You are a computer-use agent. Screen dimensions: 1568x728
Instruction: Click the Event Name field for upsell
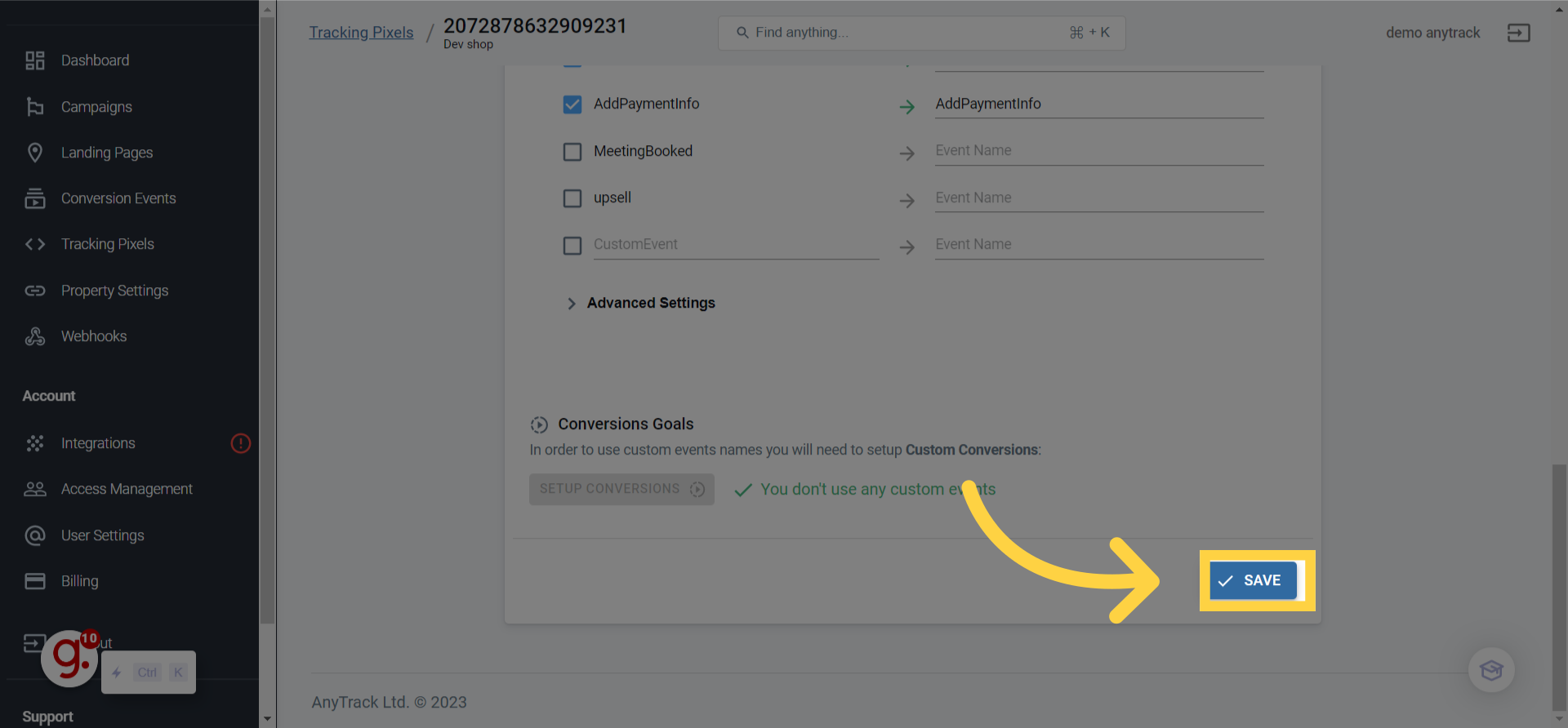[x=1099, y=198]
